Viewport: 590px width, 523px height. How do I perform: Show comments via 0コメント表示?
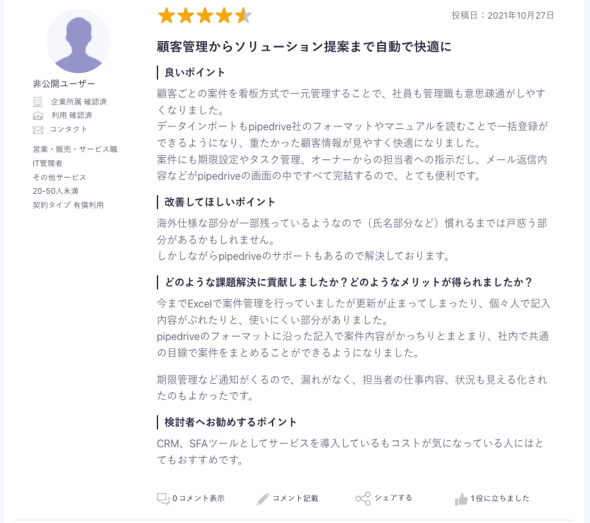click(x=198, y=499)
